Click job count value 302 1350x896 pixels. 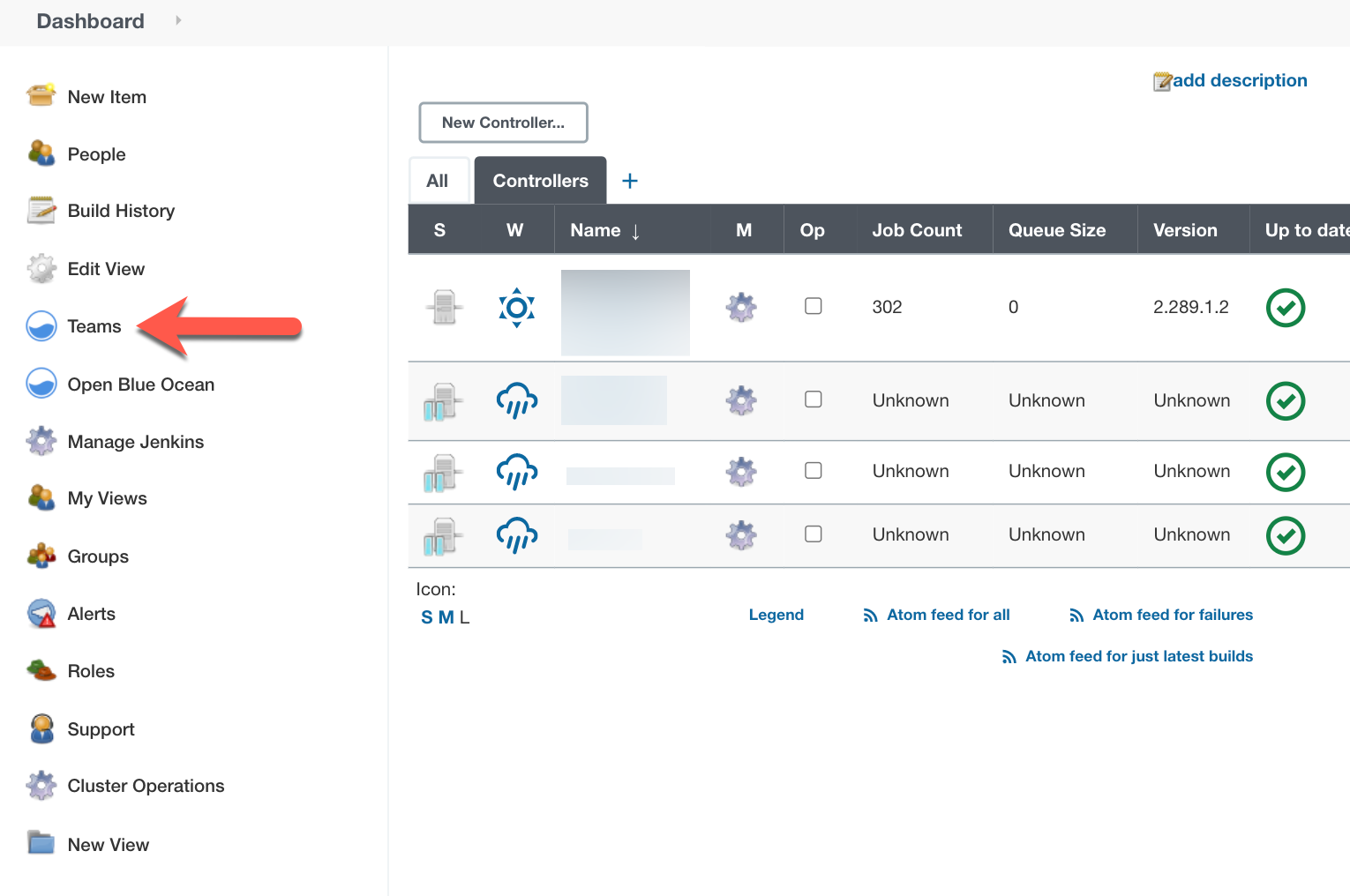(x=887, y=307)
